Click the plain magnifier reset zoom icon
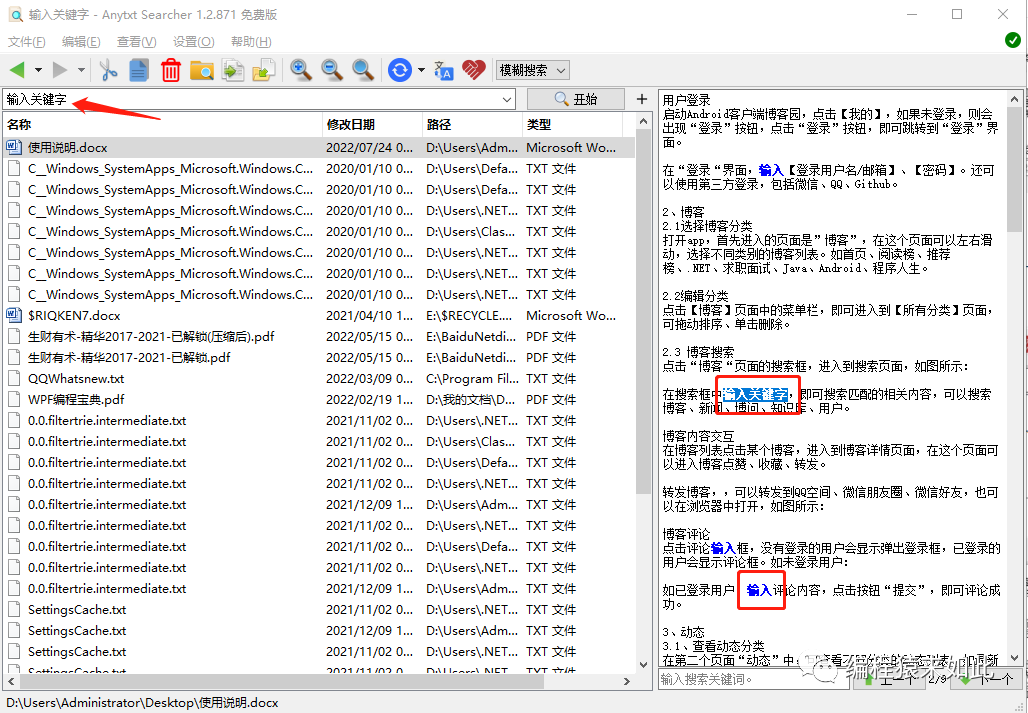The image size is (1028, 713). coord(363,69)
